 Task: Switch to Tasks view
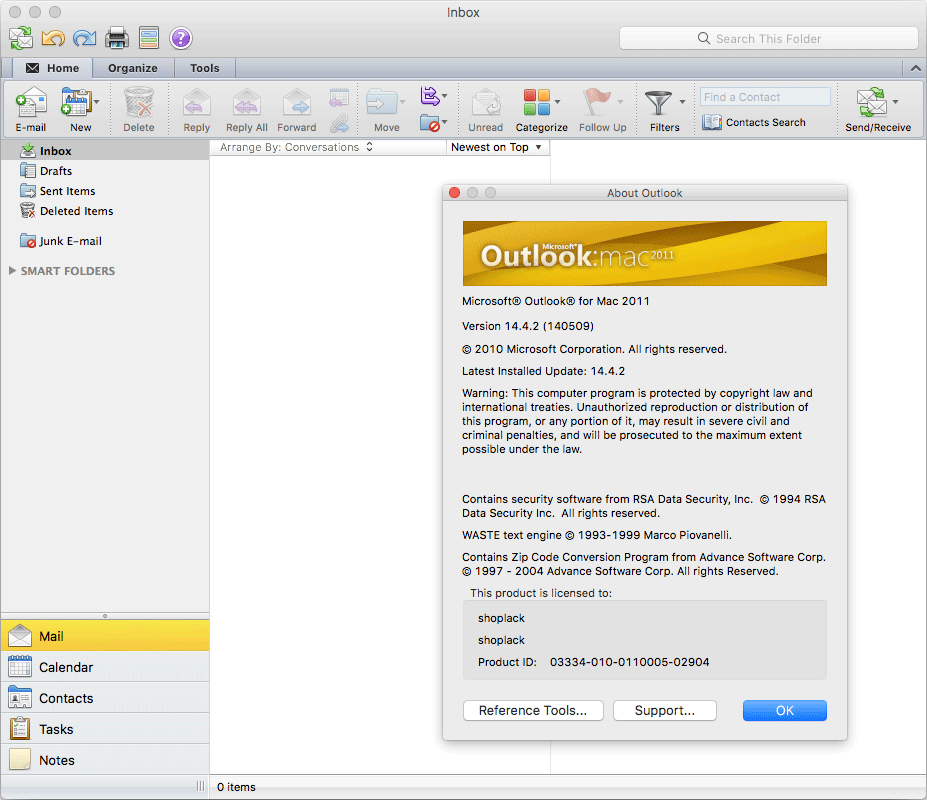(x=105, y=729)
